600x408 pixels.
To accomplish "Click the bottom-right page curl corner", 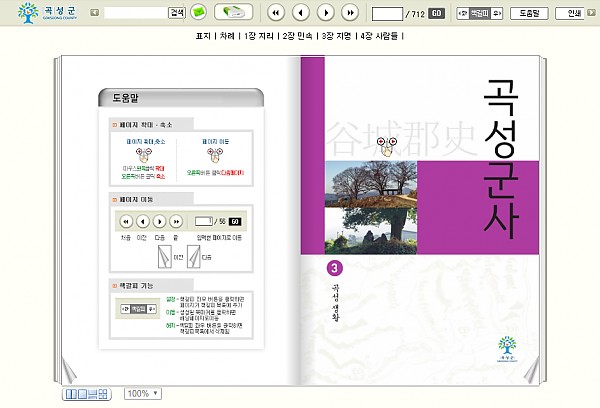I will (x=532, y=370).
